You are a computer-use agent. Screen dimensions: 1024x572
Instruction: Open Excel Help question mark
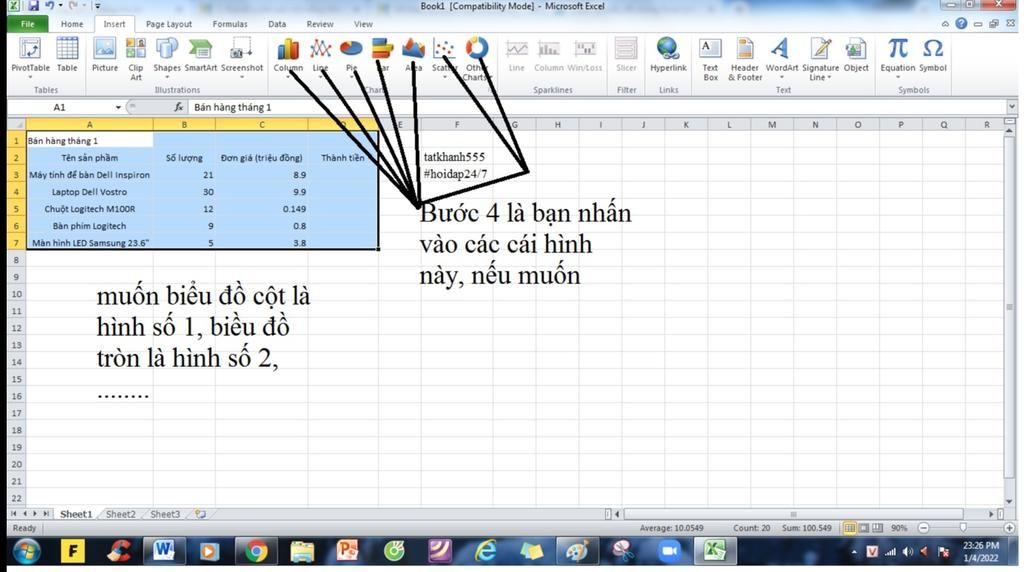961,24
